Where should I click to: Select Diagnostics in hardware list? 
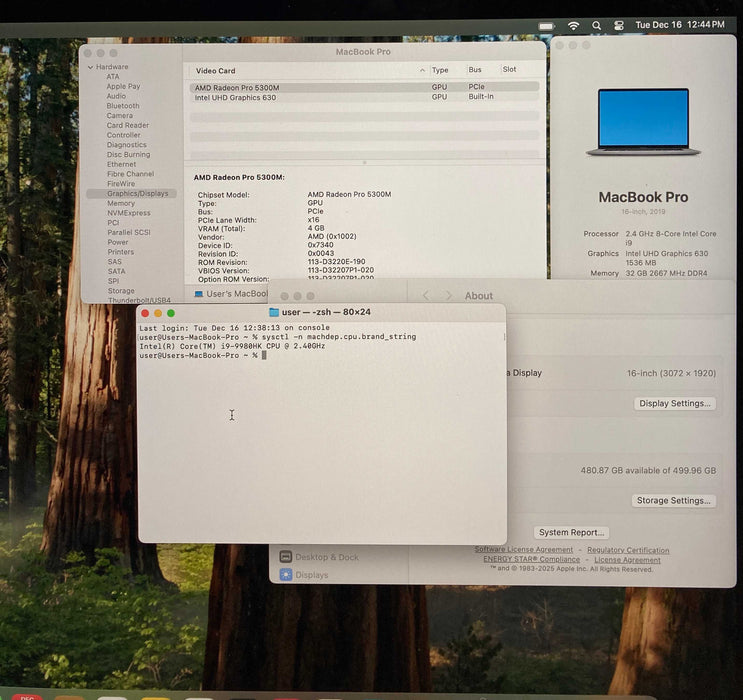(127, 145)
